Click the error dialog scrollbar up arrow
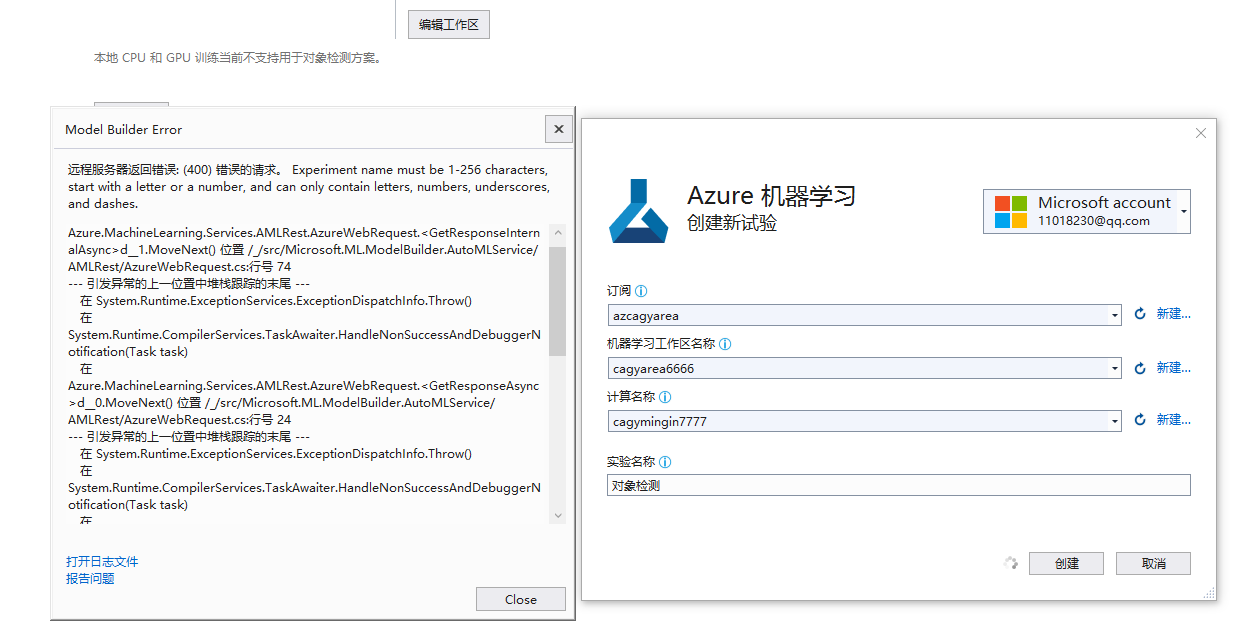This screenshot has height=636, width=1234. pyautogui.click(x=558, y=235)
